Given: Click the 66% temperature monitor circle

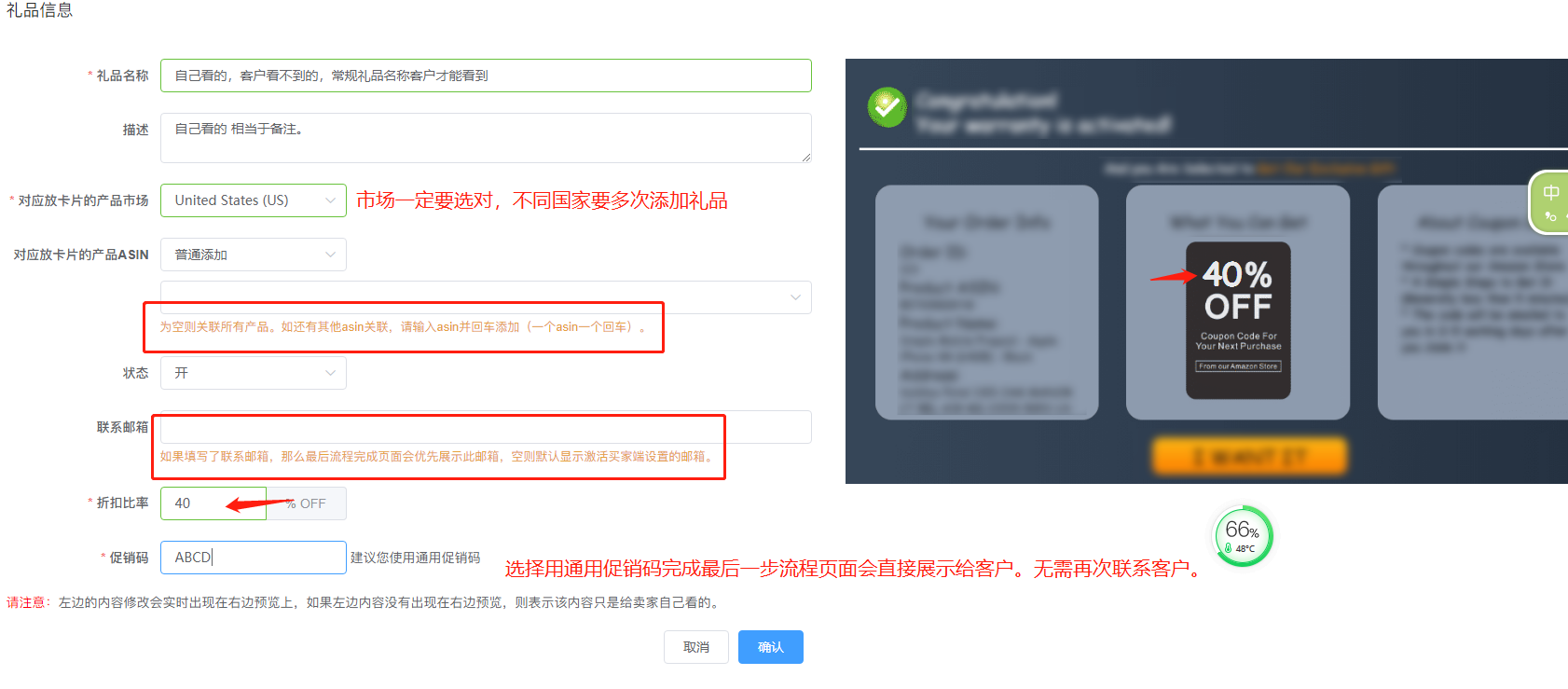Looking at the screenshot, I should pyautogui.click(x=1243, y=536).
